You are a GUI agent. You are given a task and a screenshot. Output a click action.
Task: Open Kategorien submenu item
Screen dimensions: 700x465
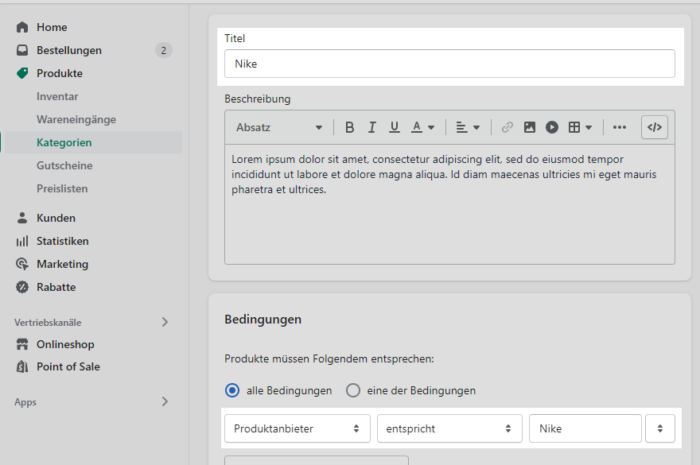64,142
